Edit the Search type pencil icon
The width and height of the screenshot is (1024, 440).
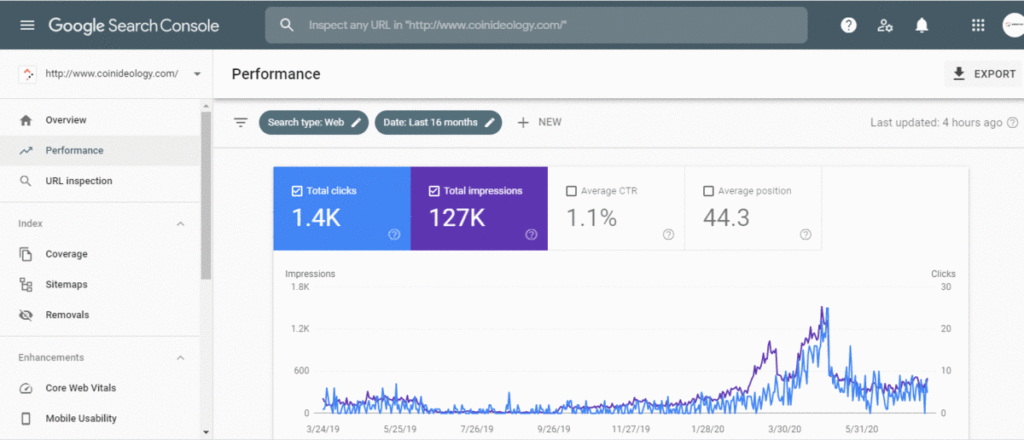[356, 122]
